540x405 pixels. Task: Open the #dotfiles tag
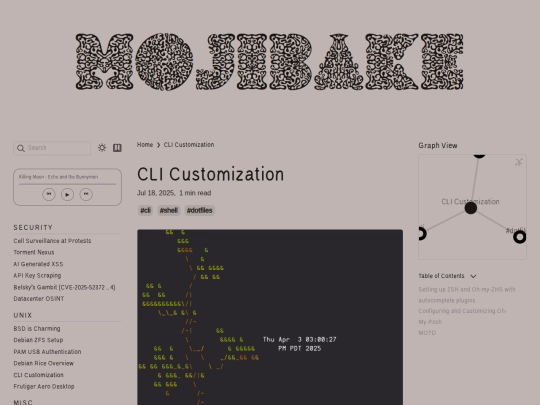click(x=199, y=210)
